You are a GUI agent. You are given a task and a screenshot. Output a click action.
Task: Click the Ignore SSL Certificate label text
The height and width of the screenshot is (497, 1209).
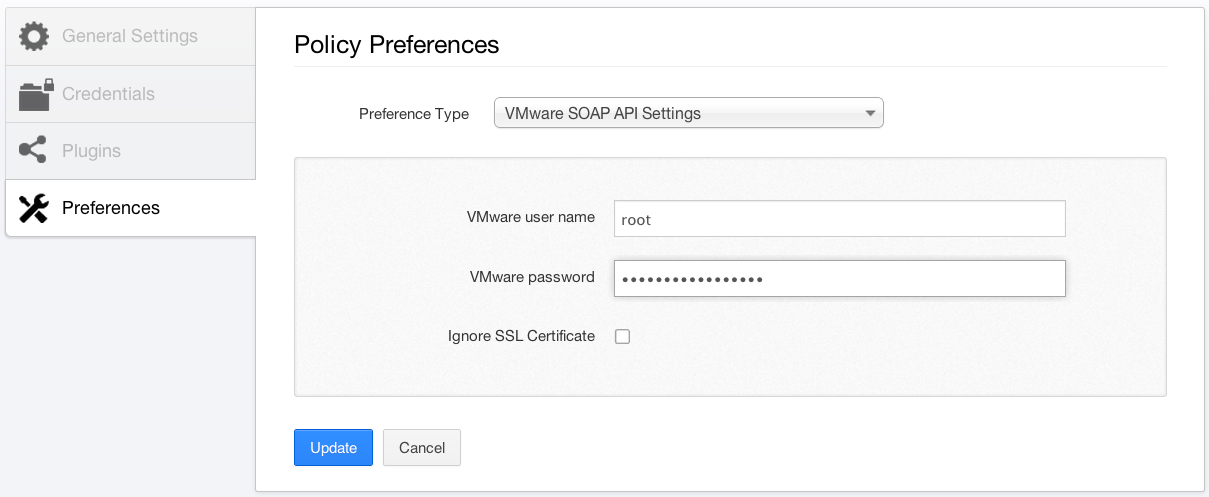coord(521,336)
